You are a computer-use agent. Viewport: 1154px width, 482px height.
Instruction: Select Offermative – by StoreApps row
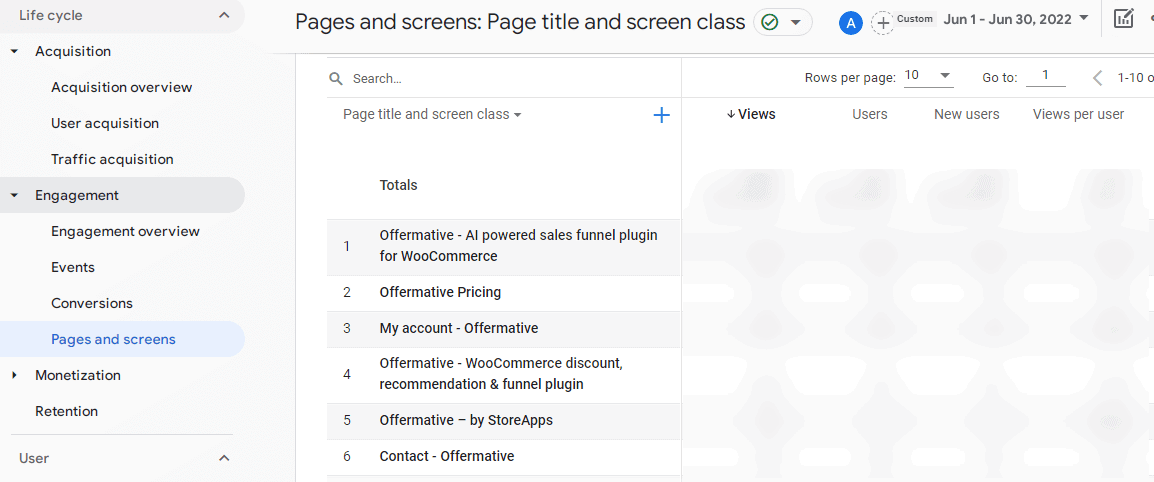(504, 421)
